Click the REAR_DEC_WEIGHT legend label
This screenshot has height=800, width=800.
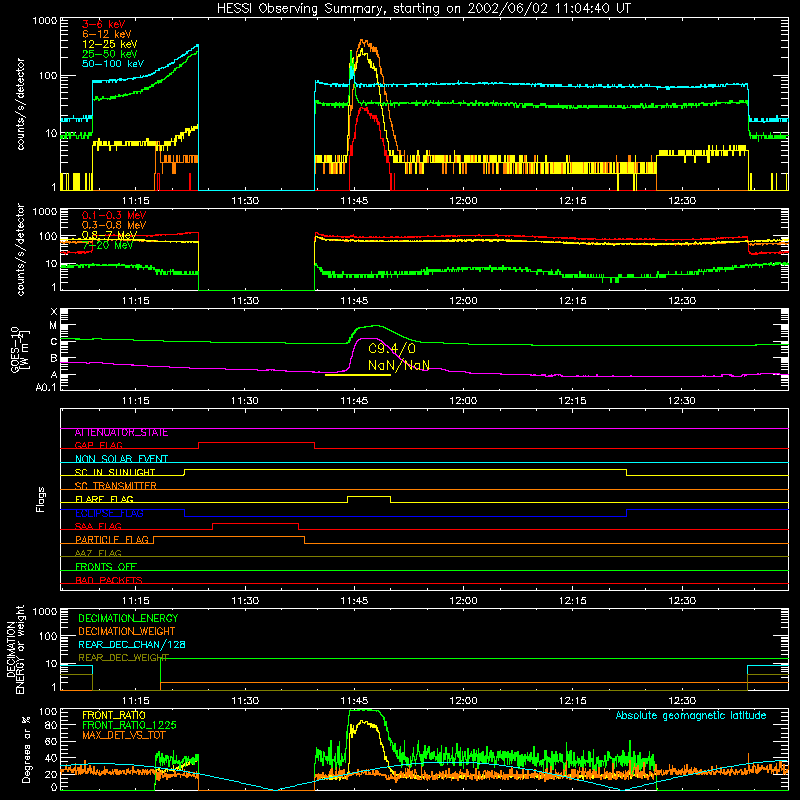[123, 658]
